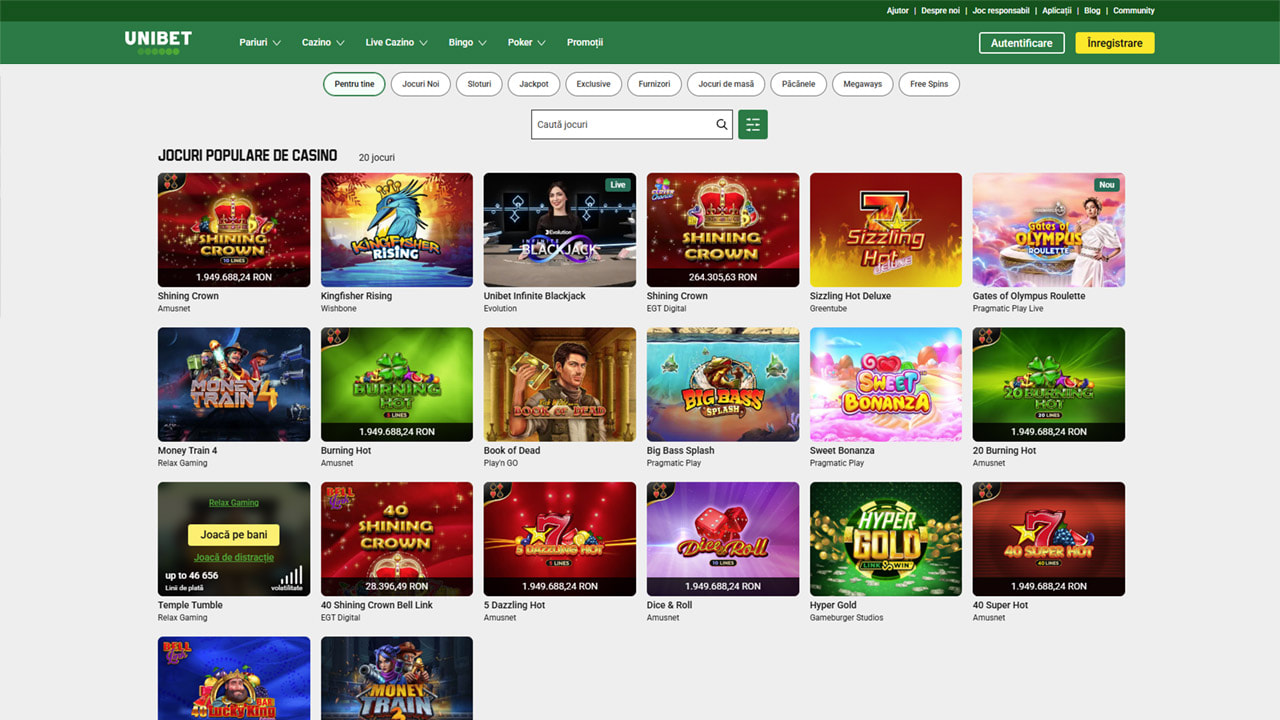The height and width of the screenshot is (720, 1280).
Task: Click the Greentube provider text
Action: coord(827,309)
